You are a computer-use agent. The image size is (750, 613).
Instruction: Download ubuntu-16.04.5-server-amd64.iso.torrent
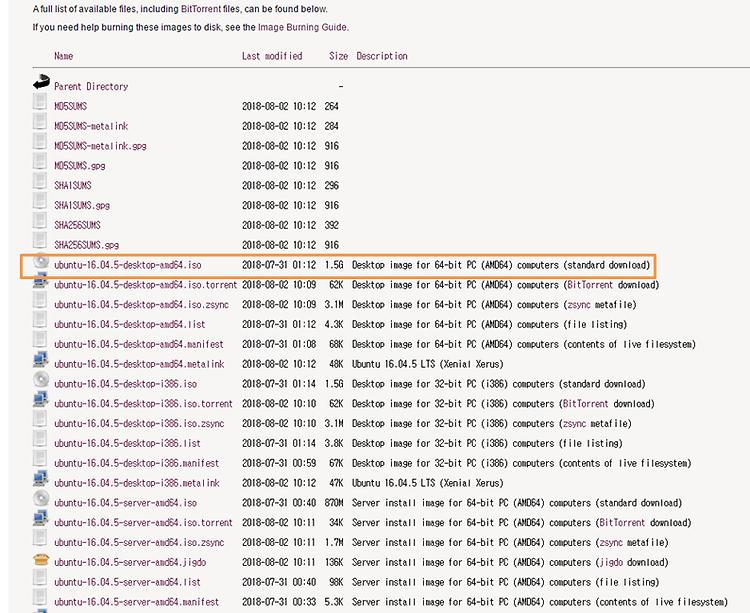pyautogui.click(x=143, y=523)
